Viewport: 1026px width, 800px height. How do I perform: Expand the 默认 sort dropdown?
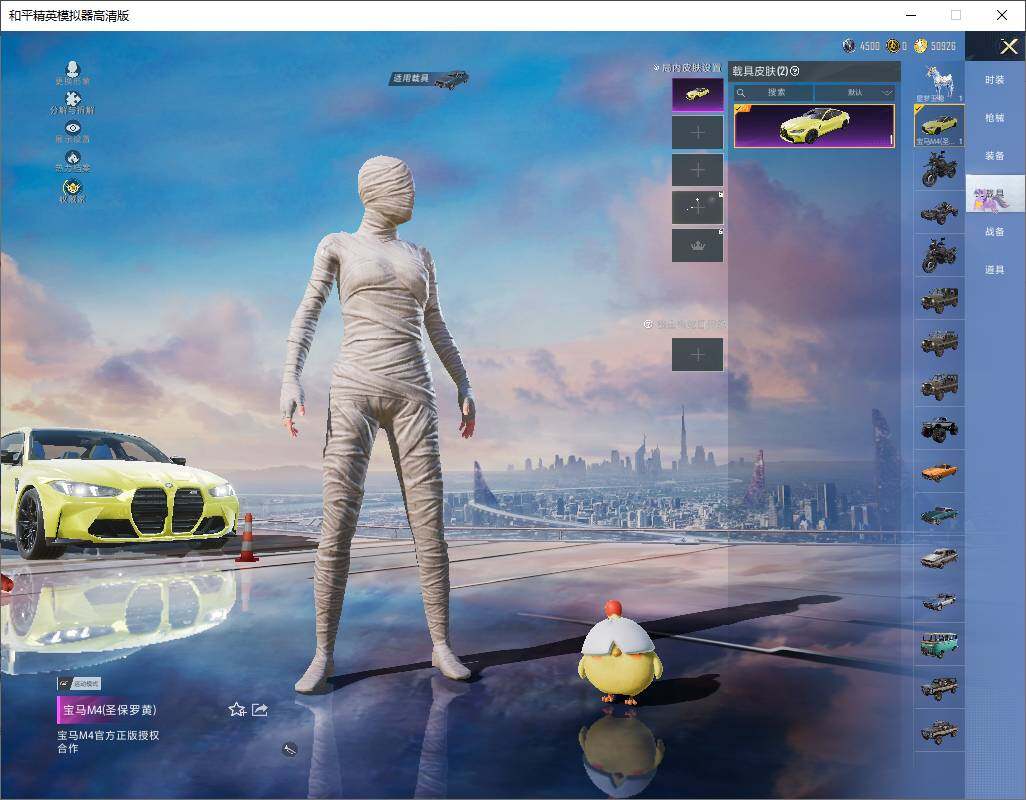tap(855, 92)
